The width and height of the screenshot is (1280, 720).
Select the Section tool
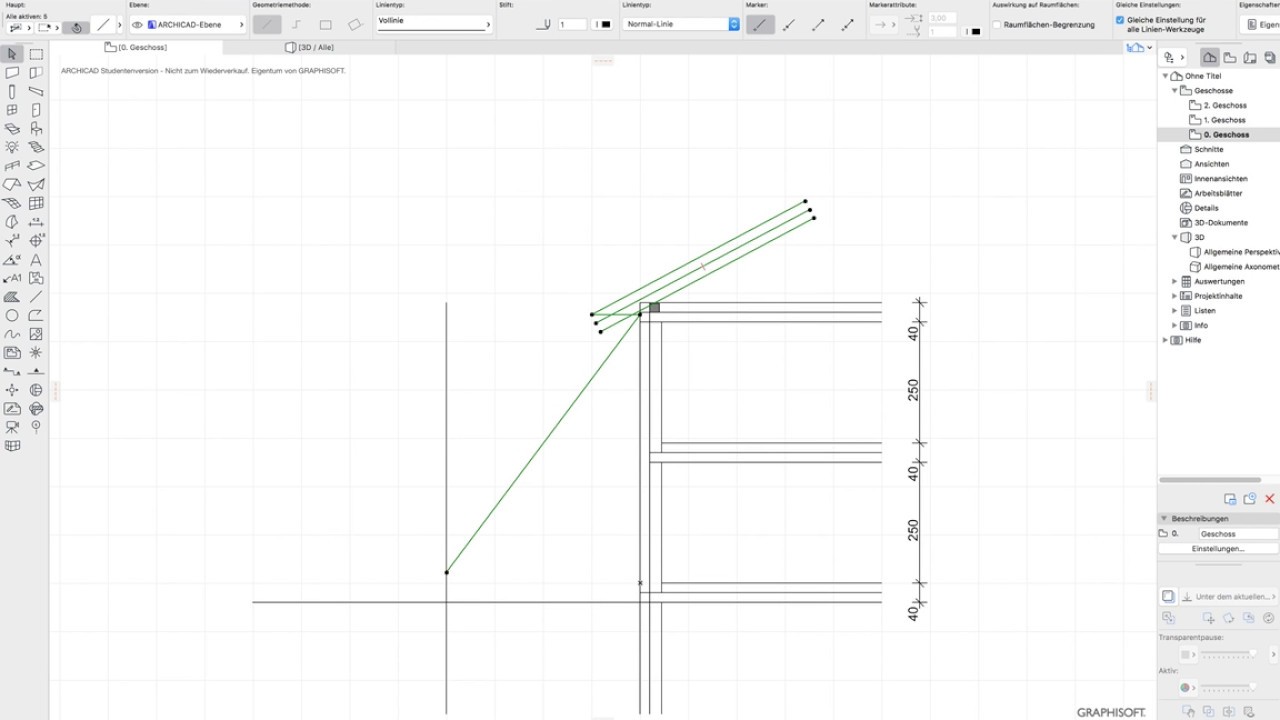(12, 371)
